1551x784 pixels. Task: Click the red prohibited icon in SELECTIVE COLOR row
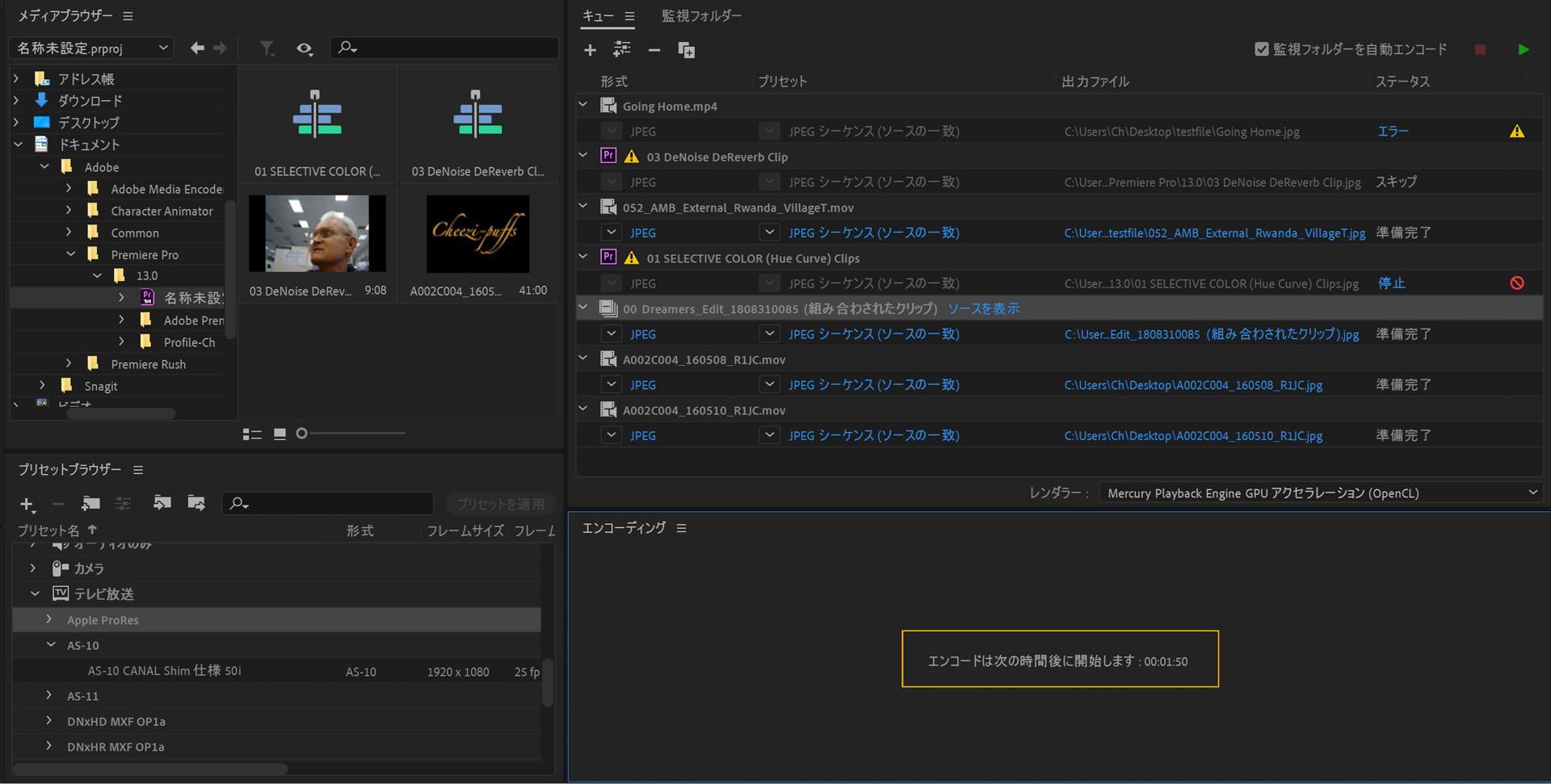click(x=1517, y=283)
